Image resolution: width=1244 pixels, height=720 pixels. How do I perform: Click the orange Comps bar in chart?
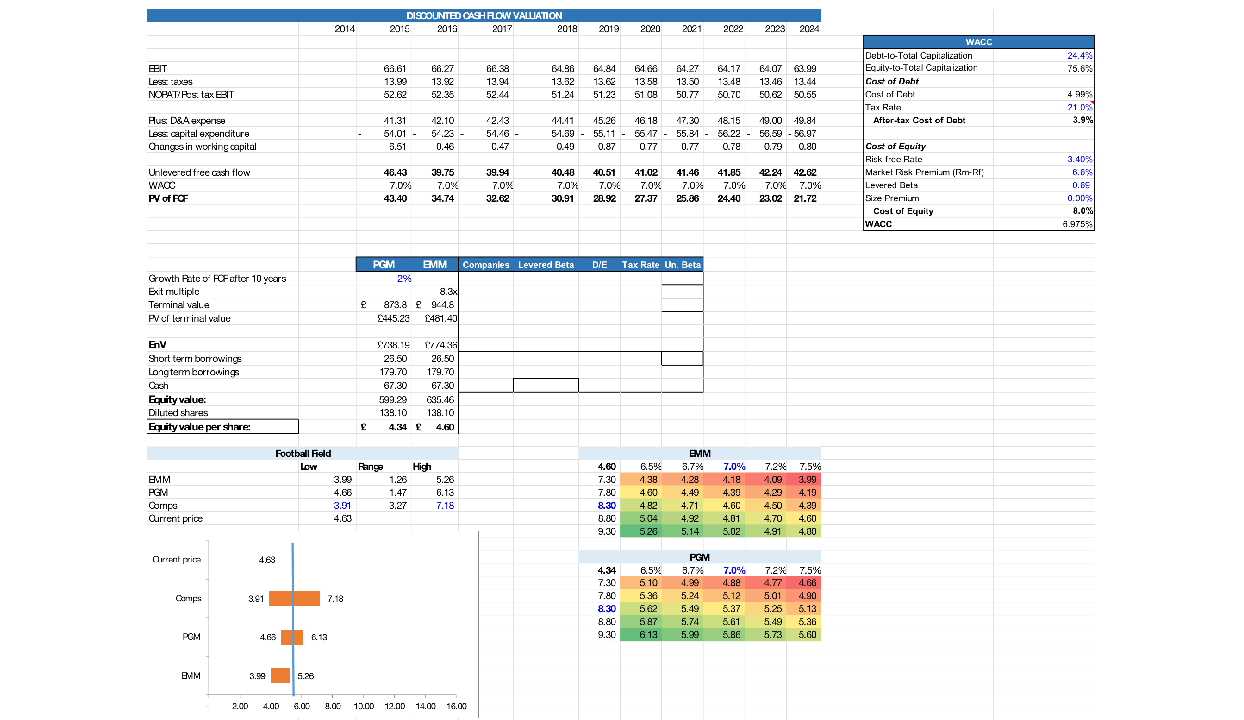(x=295, y=598)
